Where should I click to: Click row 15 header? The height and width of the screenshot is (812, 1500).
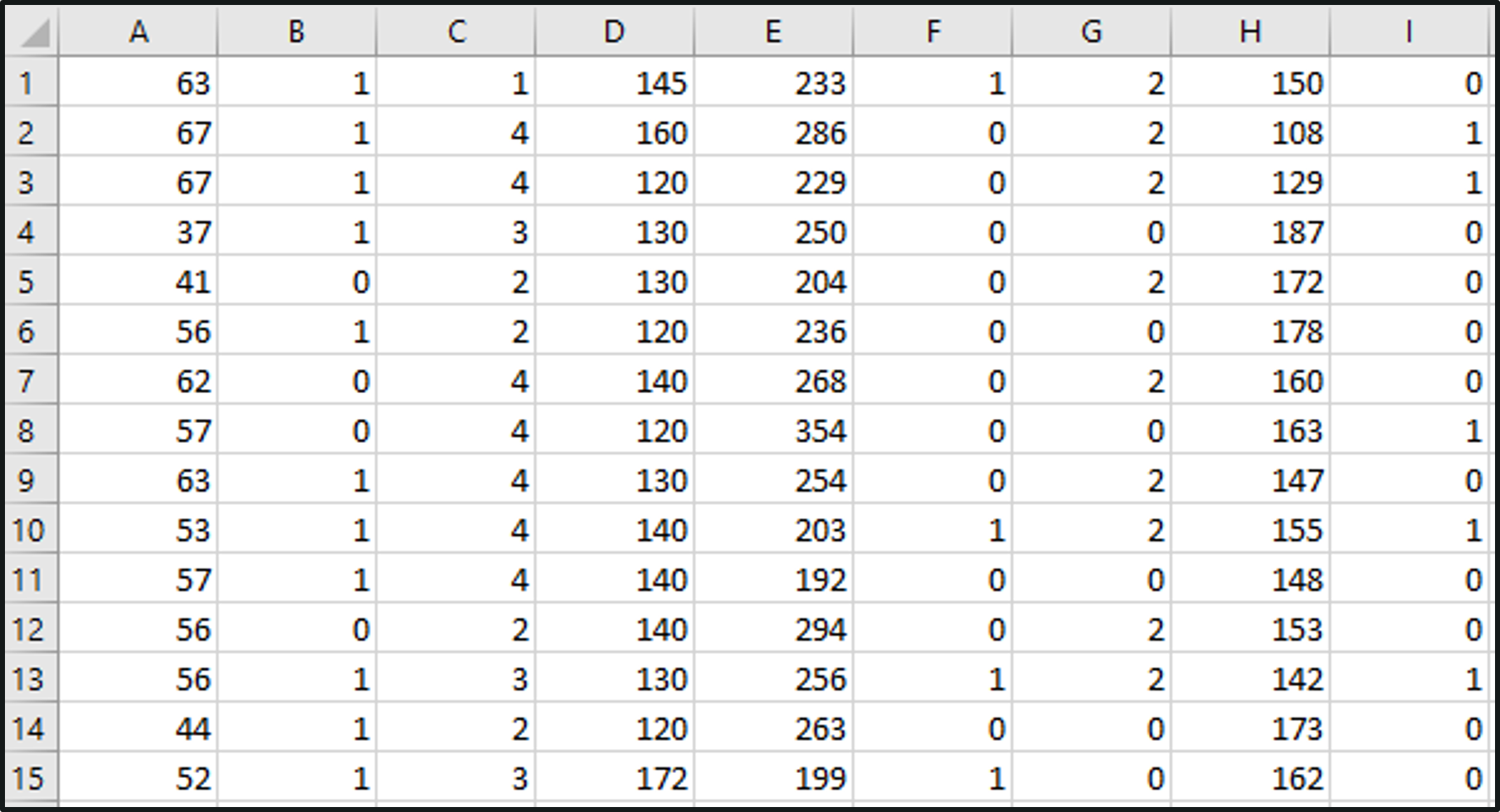(28, 778)
